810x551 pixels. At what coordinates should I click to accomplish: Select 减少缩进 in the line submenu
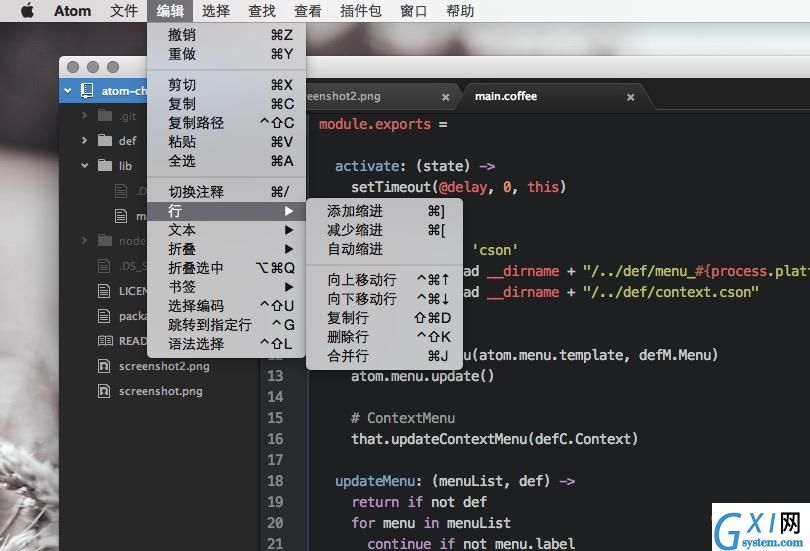click(384, 230)
